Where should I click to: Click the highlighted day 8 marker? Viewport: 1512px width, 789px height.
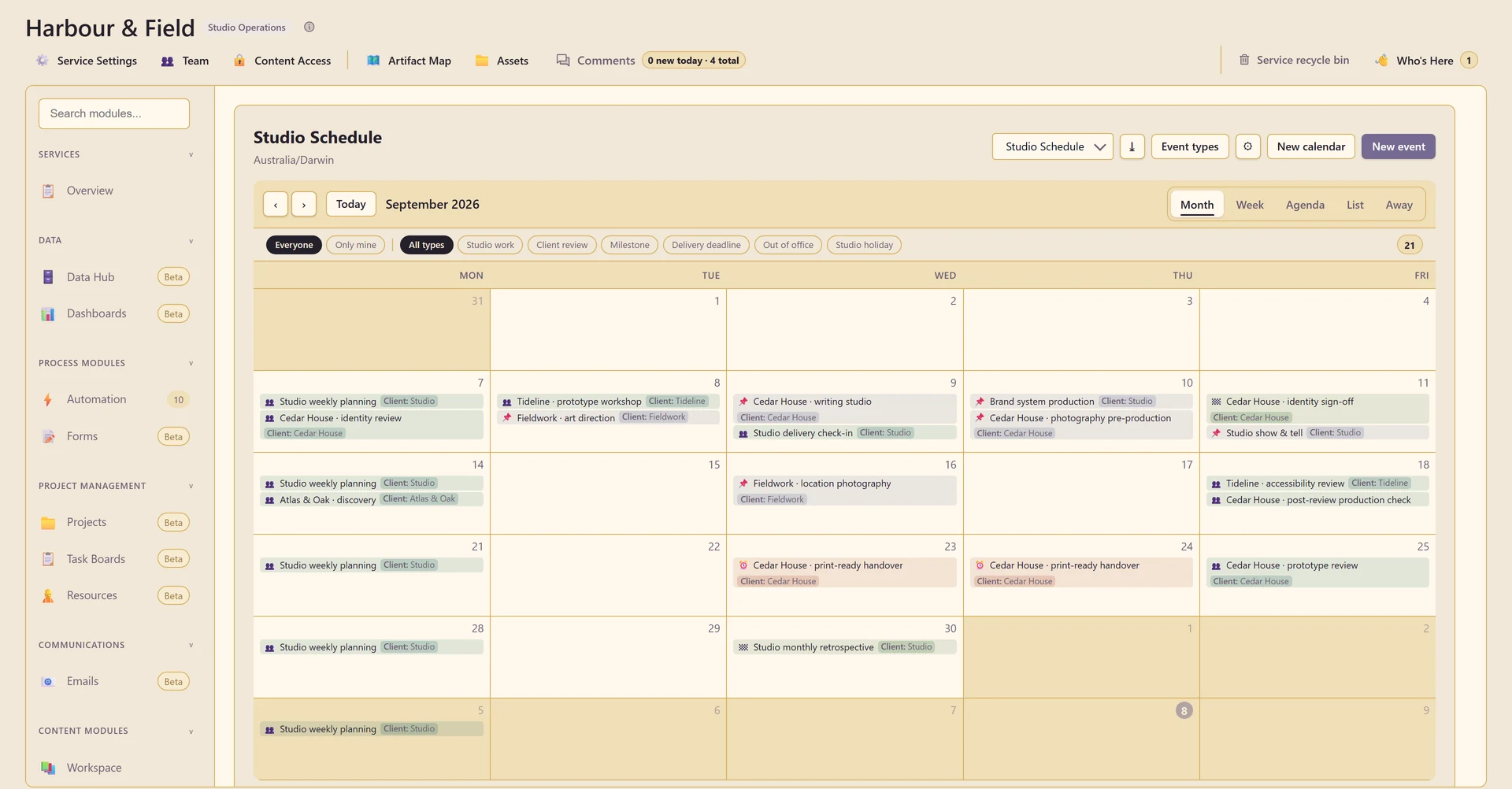pos(1184,710)
